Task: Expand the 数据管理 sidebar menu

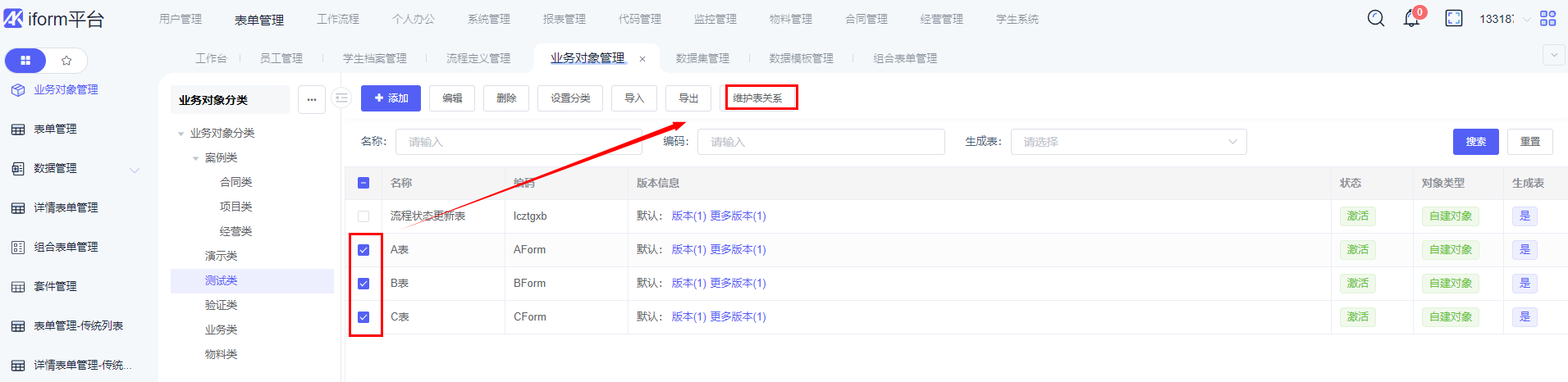Action: (135, 170)
